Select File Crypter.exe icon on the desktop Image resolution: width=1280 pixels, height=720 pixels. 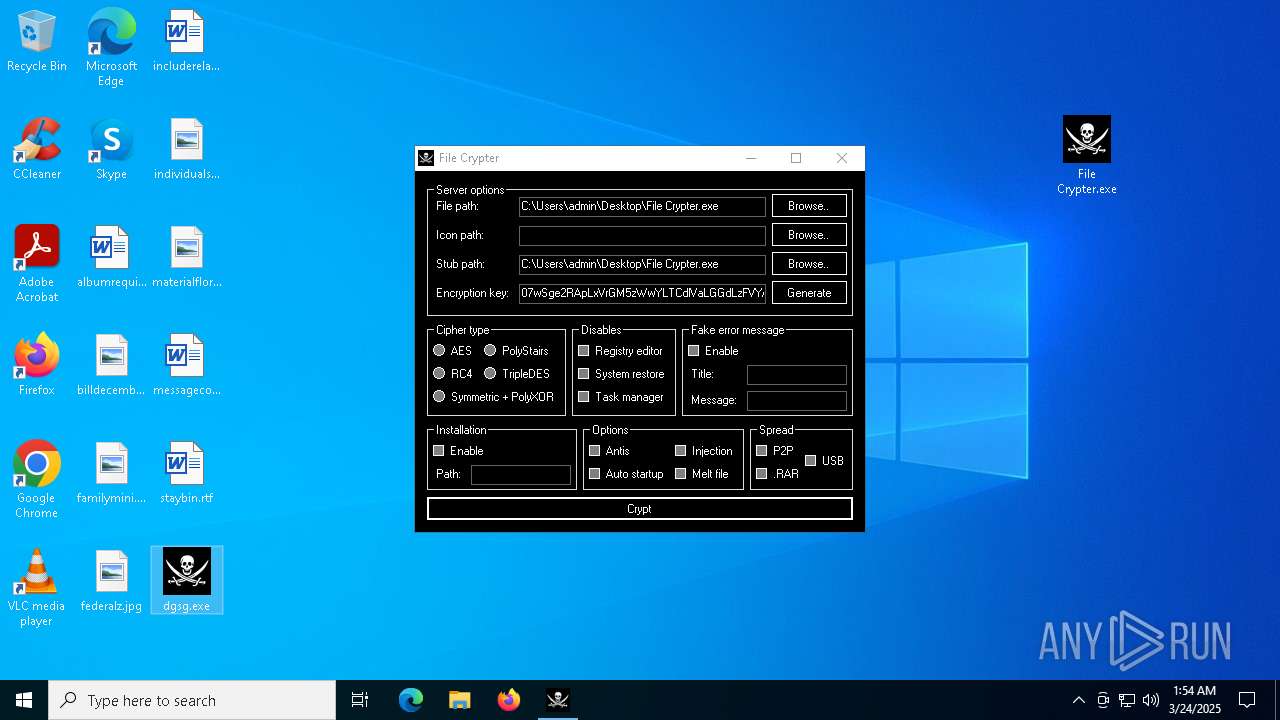(x=1087, y=155)
